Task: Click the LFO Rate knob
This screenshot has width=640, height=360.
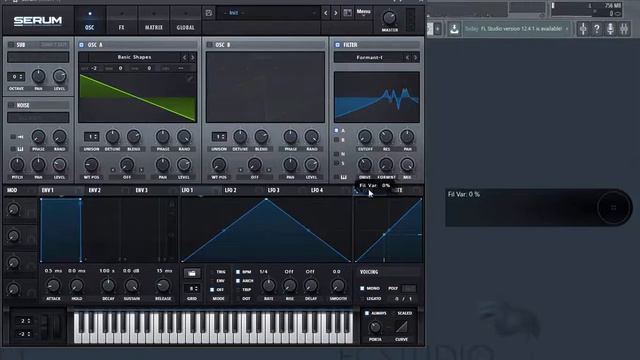Action: point(268,286)
